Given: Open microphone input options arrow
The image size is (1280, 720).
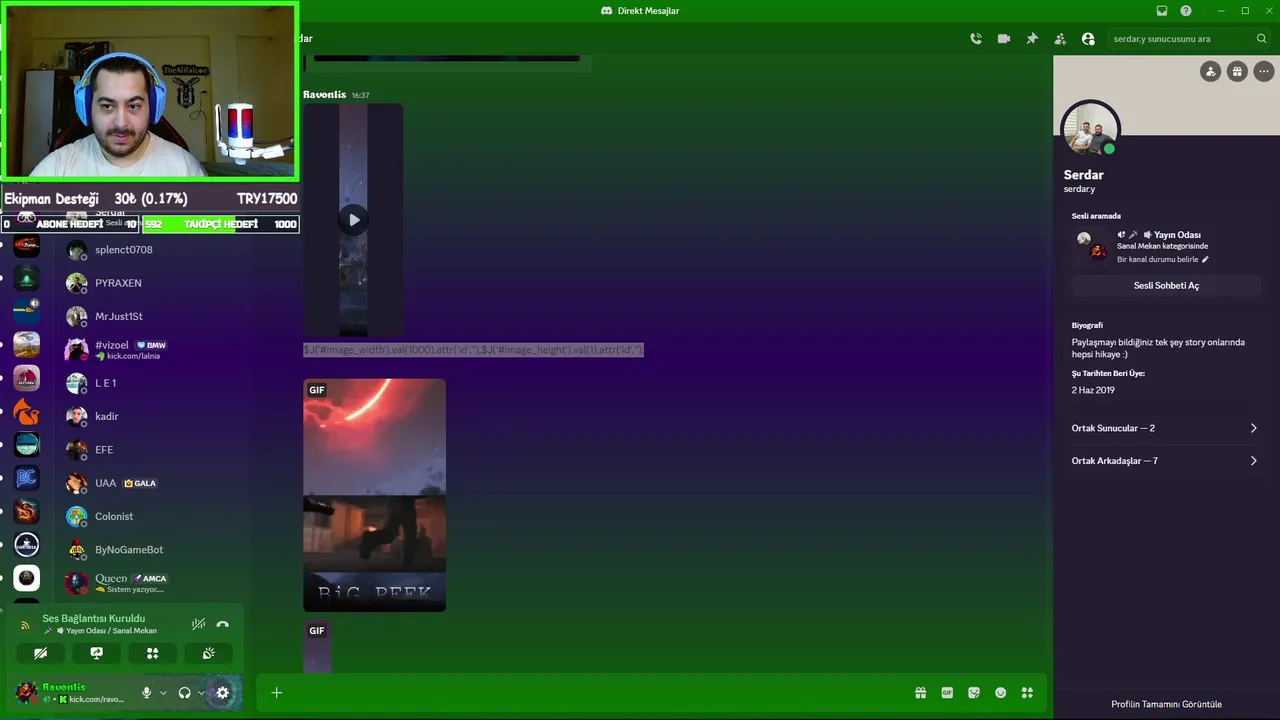Looking at the screenshot, I should click(x=163, y=693).
